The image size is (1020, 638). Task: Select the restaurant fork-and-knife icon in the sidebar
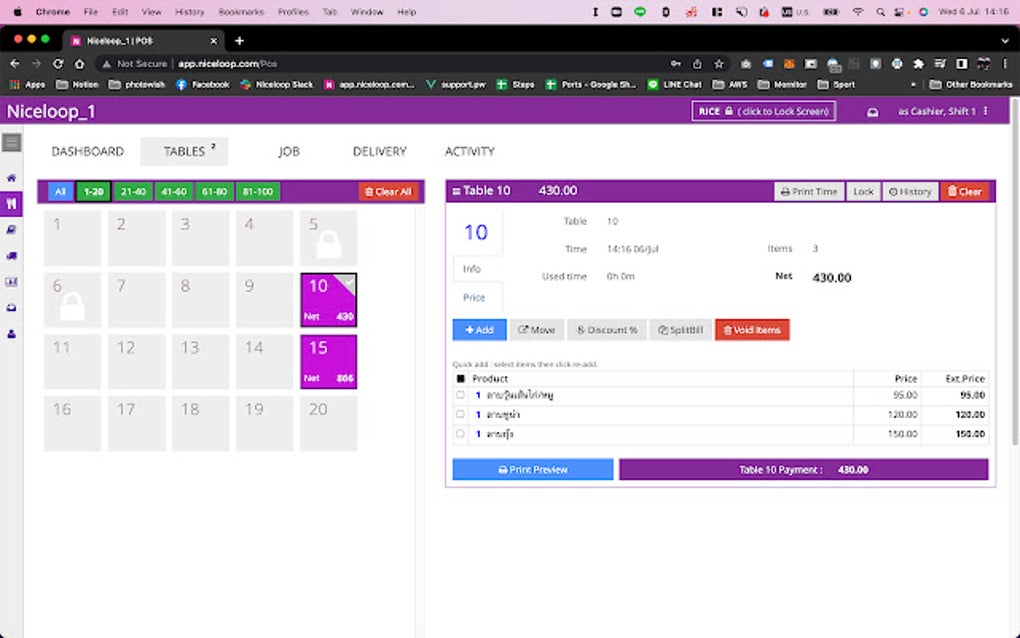point(11,203)
